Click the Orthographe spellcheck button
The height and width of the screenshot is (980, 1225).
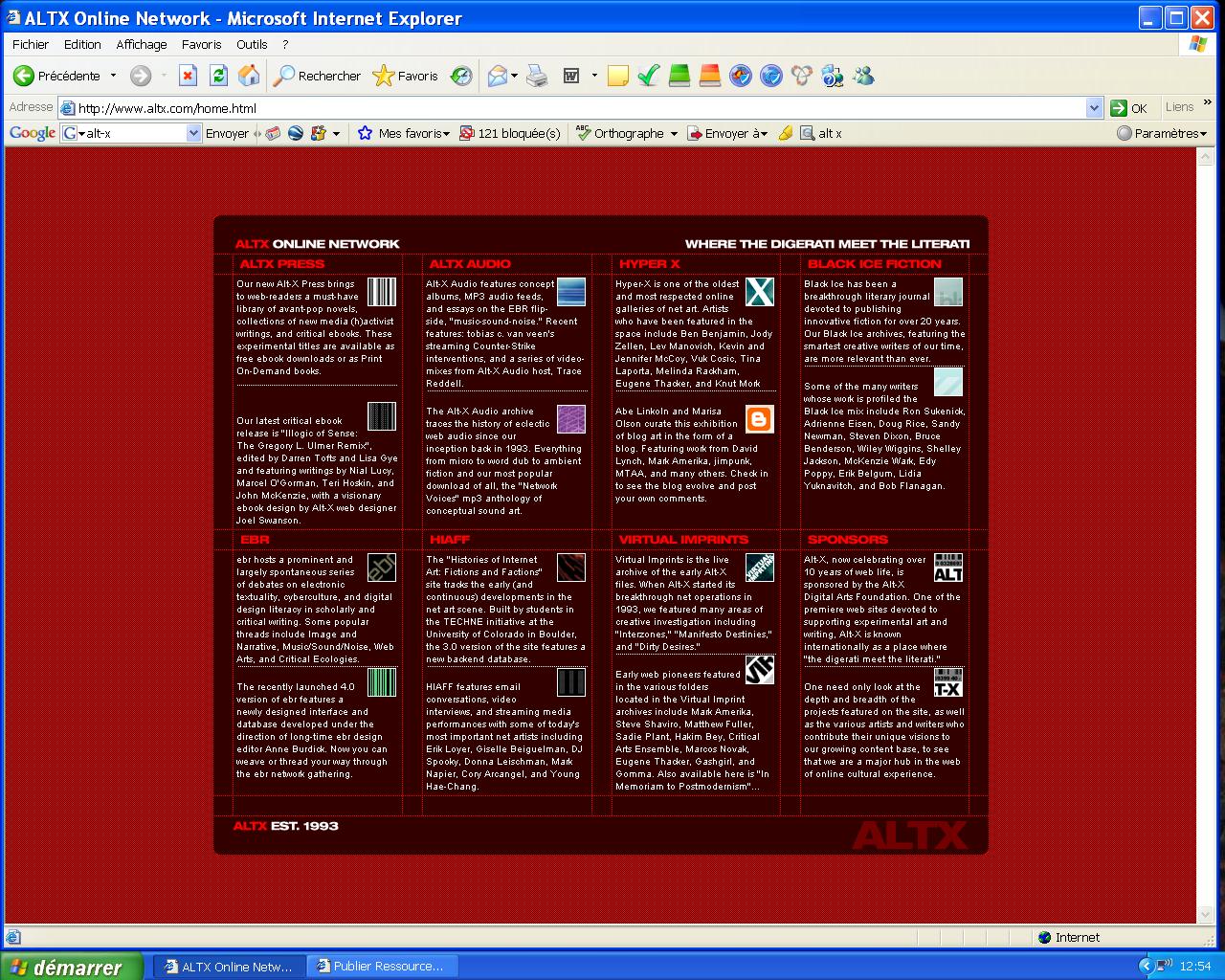620,134
